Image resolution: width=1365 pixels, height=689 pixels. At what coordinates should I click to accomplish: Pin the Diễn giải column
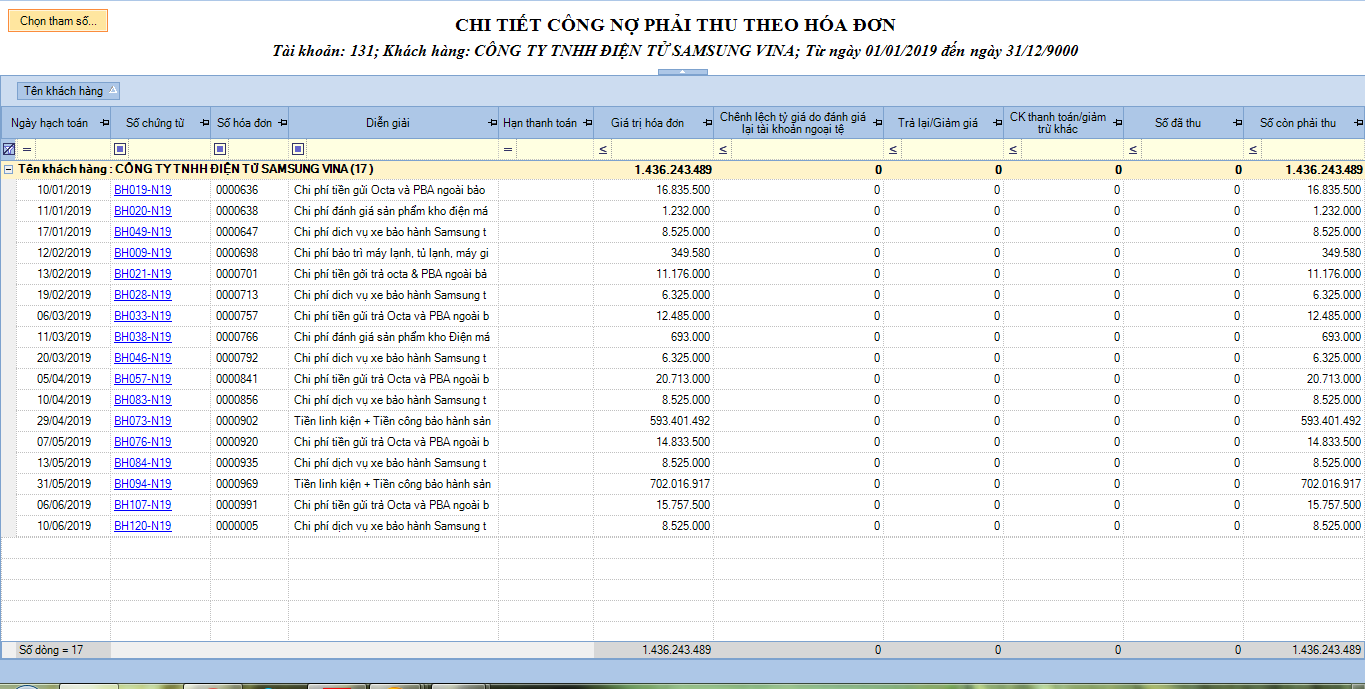(492, 123)
